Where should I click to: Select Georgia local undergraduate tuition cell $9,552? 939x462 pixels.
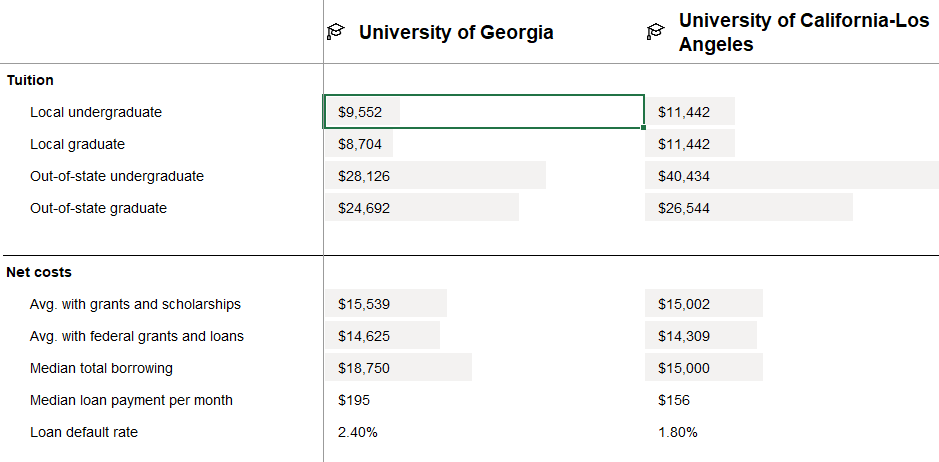click(x=360, y=112)
